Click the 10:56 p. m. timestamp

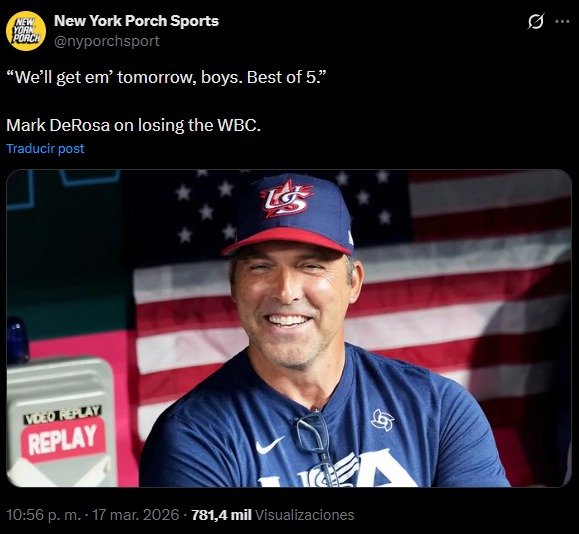43,515
